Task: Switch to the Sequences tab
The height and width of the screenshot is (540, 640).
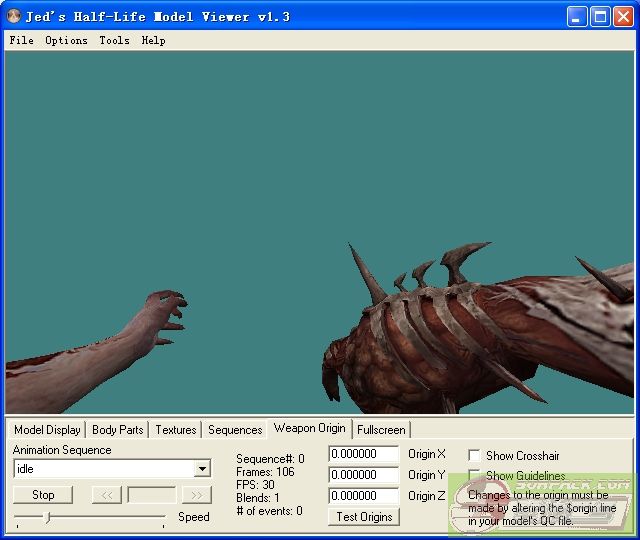Action: (235, 430)
